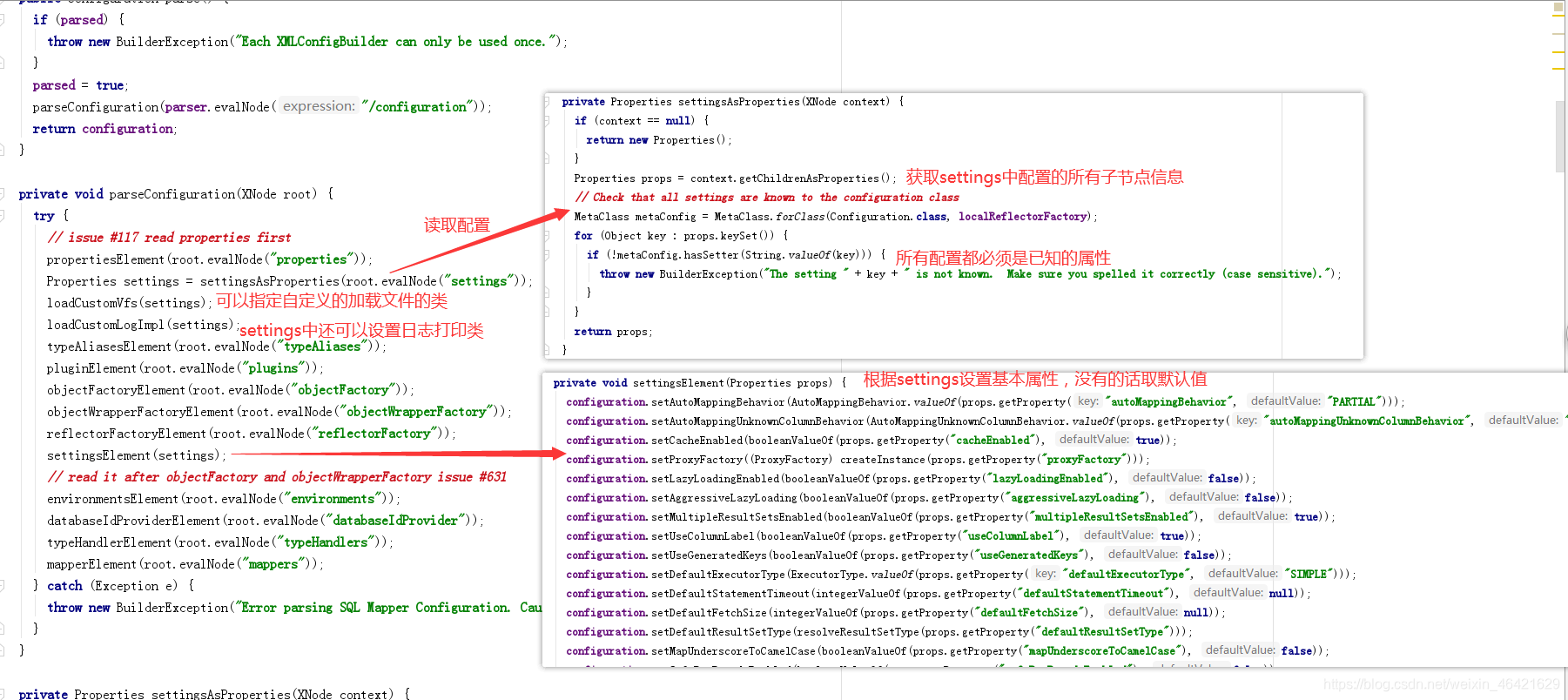Click the 'loadCustomLogImpl(settings)' call
The height and width of the screenshot is (700, 1568).
coord(141,325)
